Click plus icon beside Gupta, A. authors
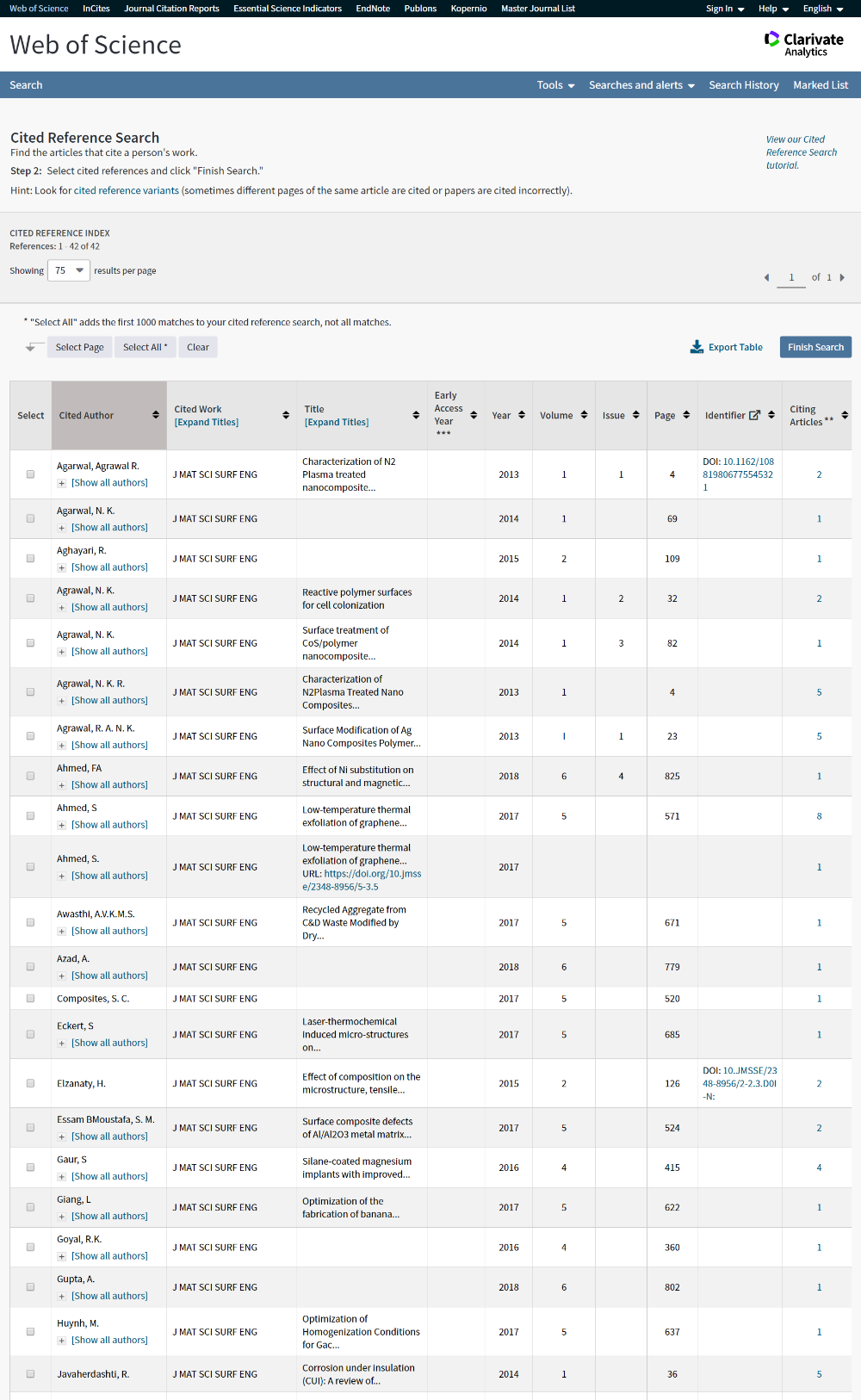The height and width of the screenshot is (1400, 861). point(61,1297)
